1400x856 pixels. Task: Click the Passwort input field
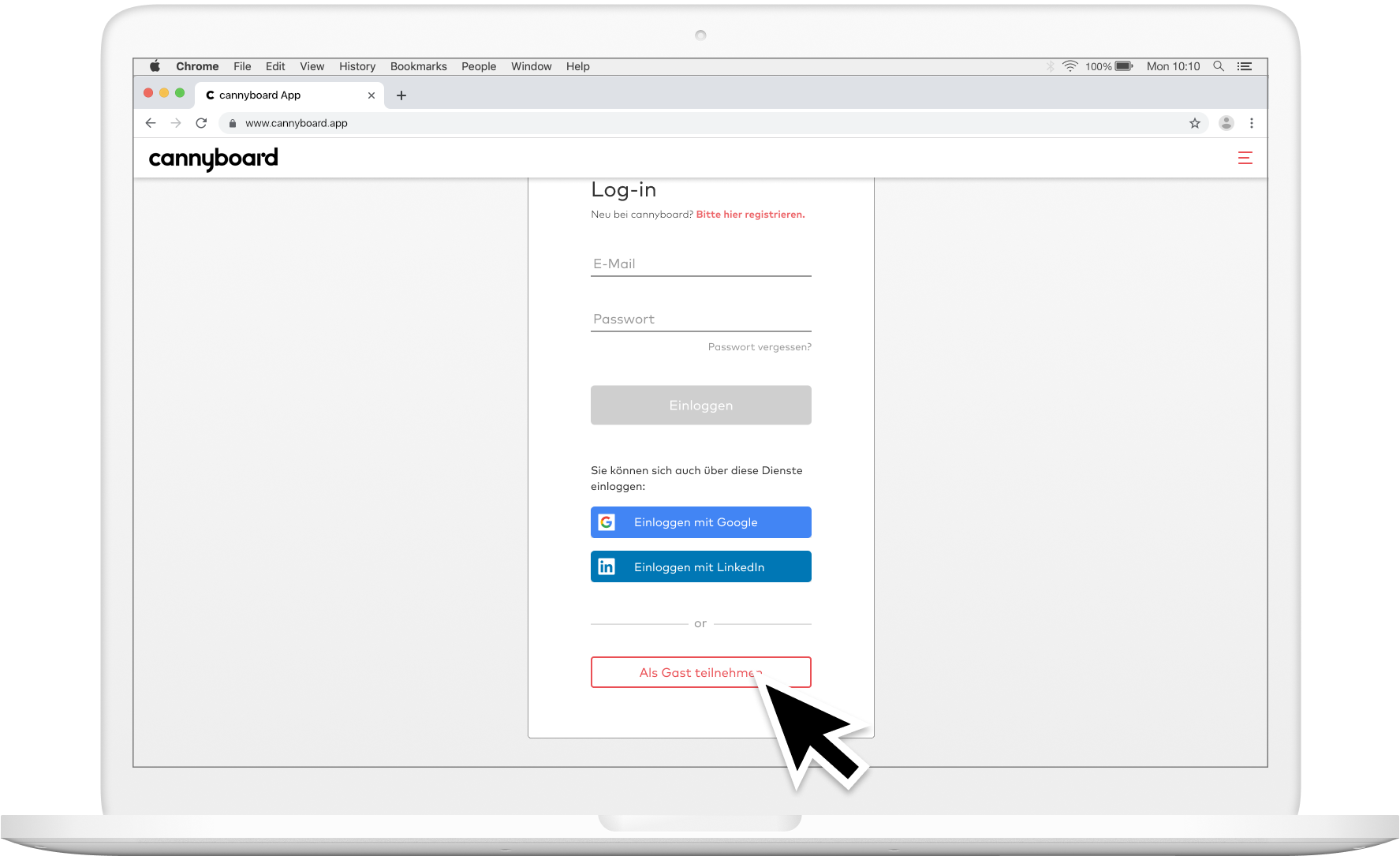(x=701, y=320)
